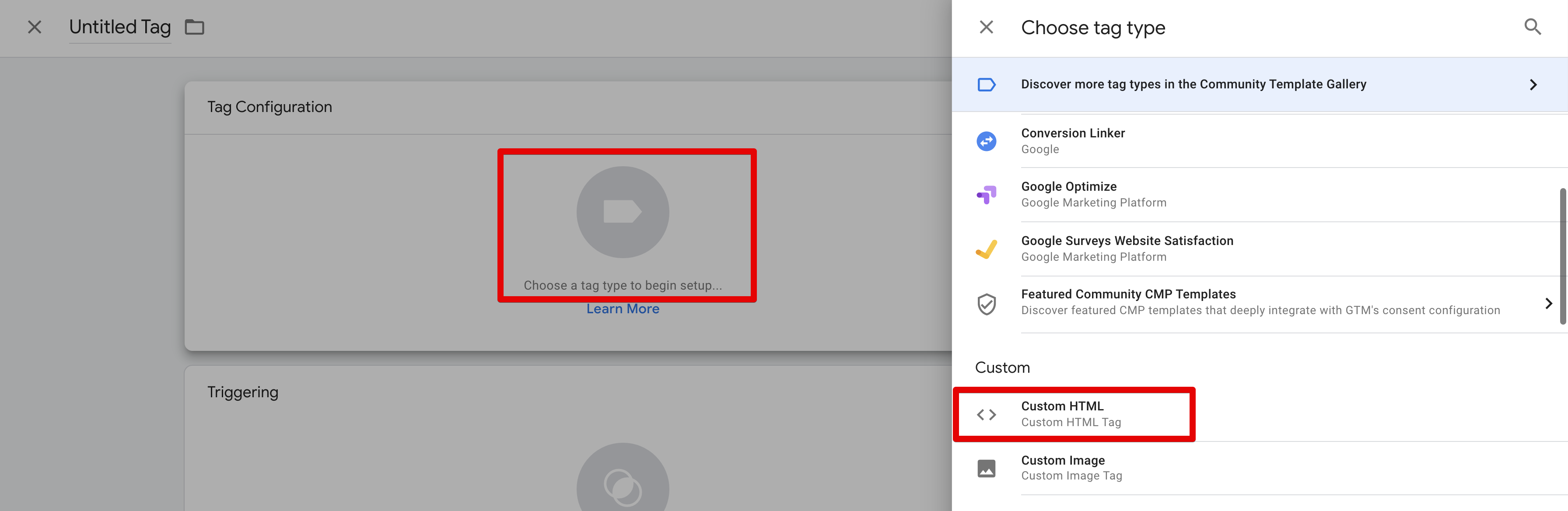The height and width of the screenshot is (511, 1568).
Task: Click the trigger placeholder icon under Triggering
Action: coord(623,477)
